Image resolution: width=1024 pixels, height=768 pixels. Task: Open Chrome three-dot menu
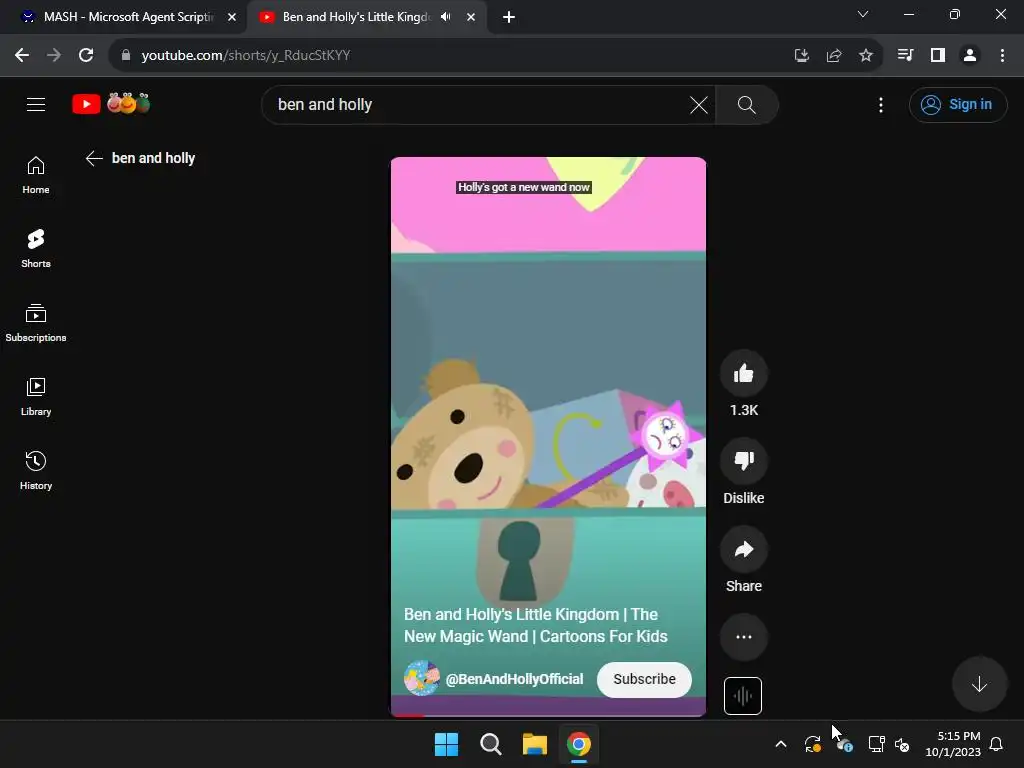tap(1002, 56)
